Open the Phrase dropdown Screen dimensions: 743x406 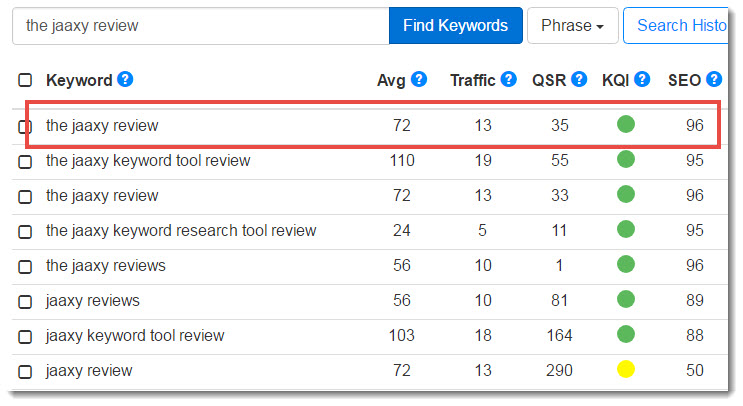(x=572, y=26)
